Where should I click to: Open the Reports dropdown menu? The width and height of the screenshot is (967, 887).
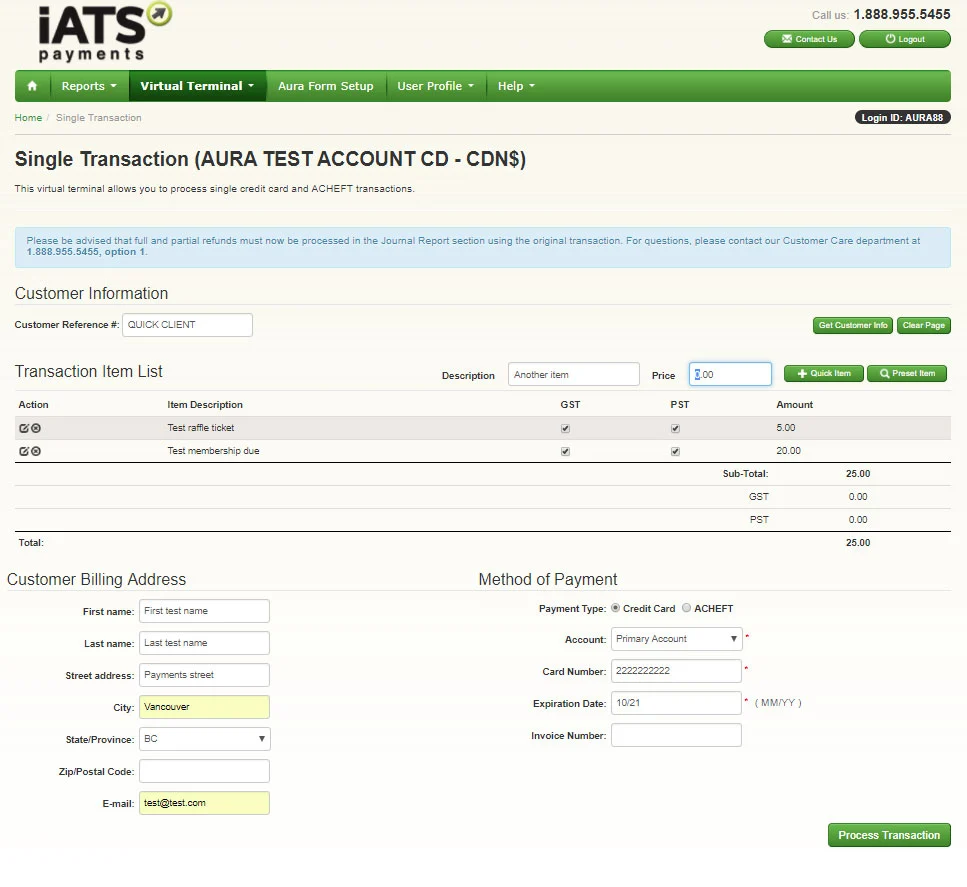89,86
